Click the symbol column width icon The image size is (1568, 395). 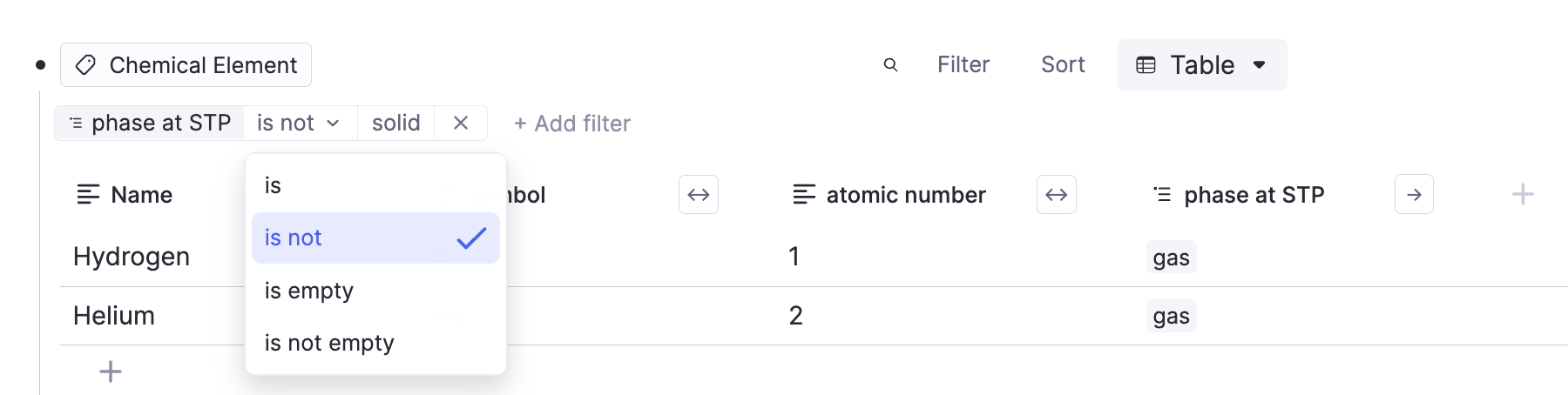[x=698, y=195]
